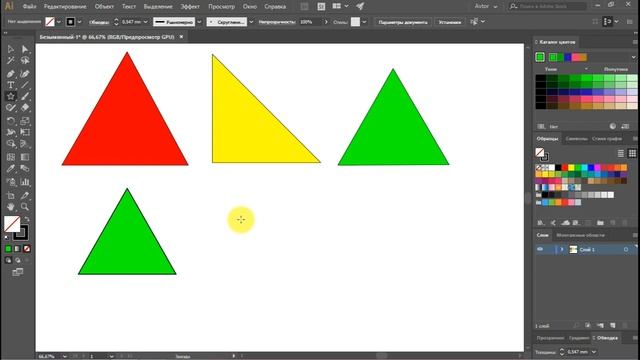Select the Magic Wand tool
640x360 pixels.
pyautogui.click(x=11, y=61)
